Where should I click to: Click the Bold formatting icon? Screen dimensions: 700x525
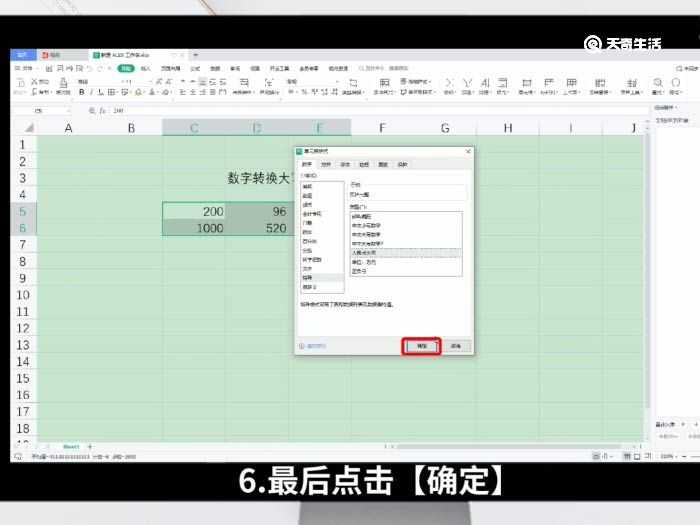pyautogui.click(x=81, y=92)
